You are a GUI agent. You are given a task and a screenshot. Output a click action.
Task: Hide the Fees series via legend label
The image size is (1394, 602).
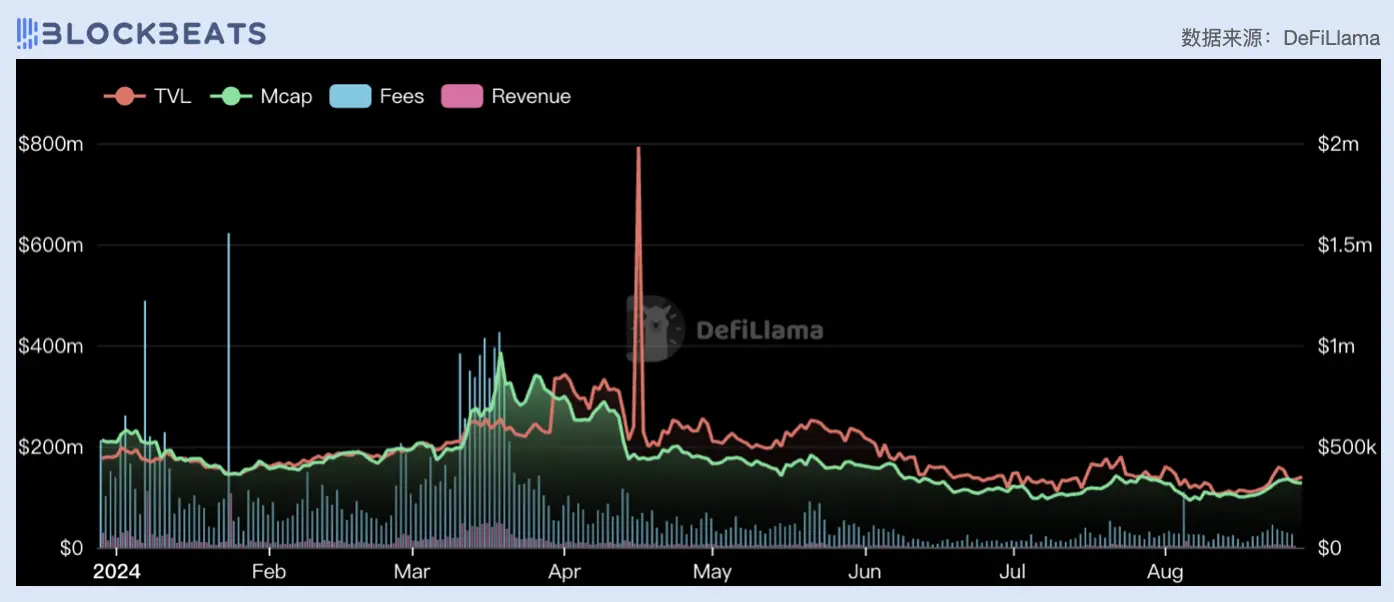pyautogui.click(x=402, y=97)
